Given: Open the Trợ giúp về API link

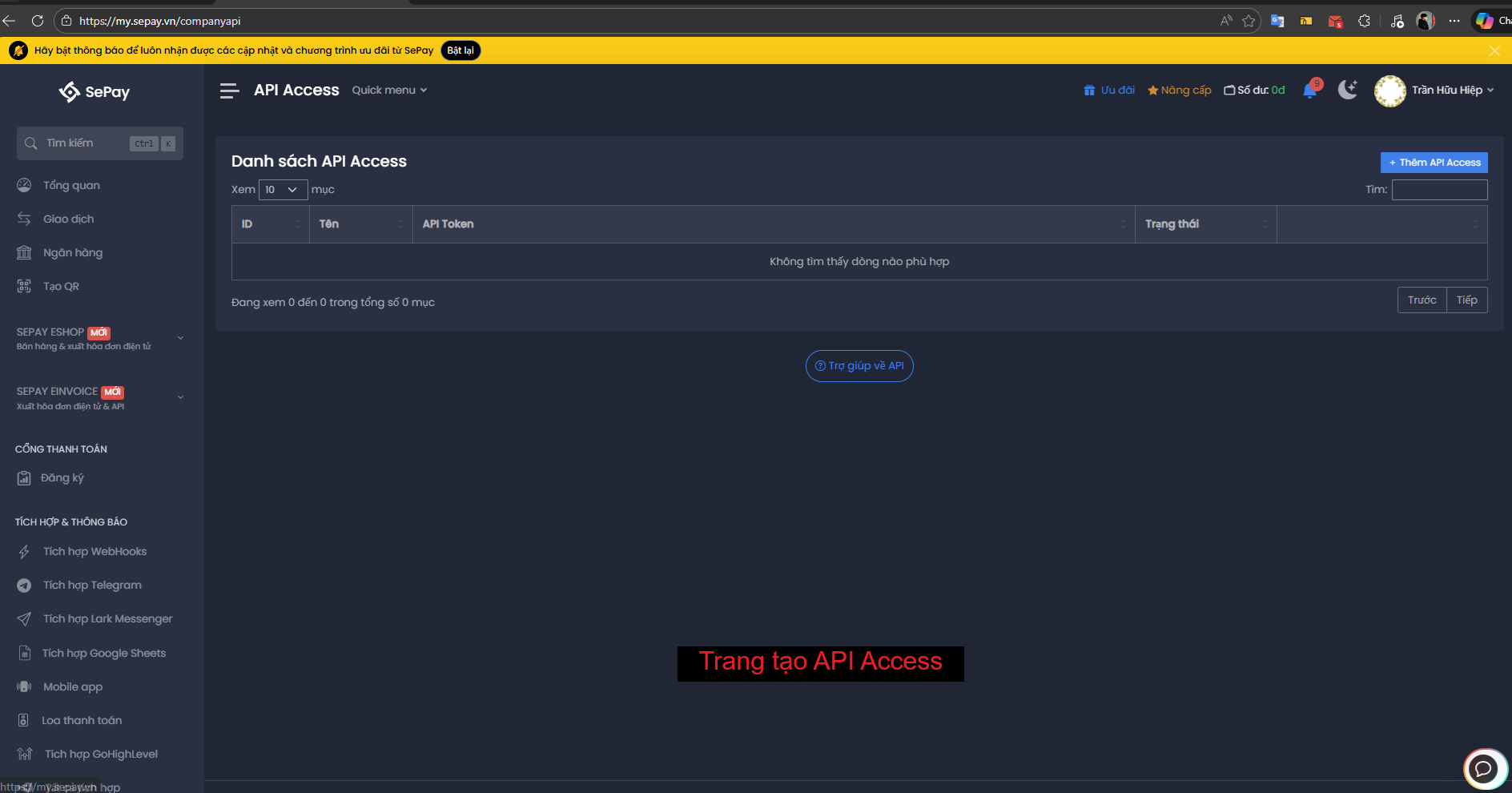Looking at the screenshot, I should (x=859, y=366).
